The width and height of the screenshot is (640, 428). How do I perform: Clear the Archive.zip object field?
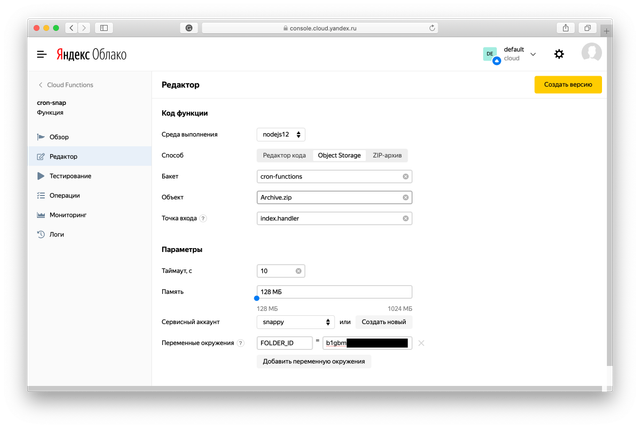[x=405, y=197]
